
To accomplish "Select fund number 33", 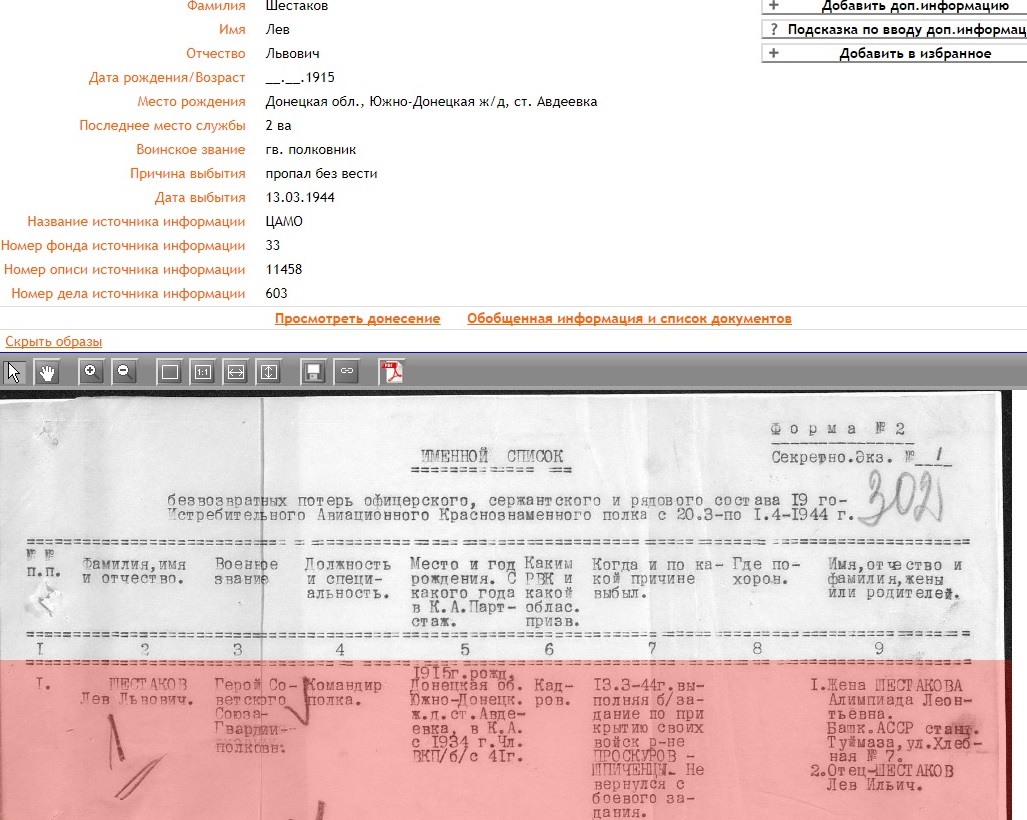I will tap(272, 245).
